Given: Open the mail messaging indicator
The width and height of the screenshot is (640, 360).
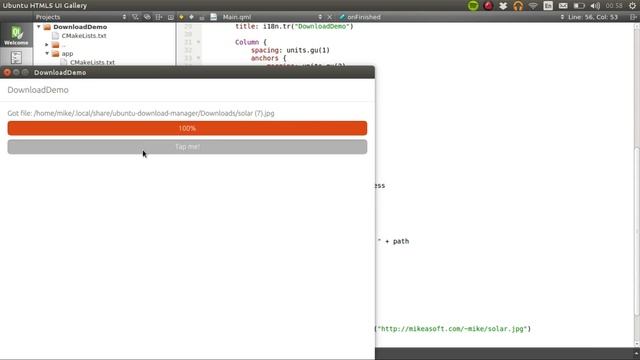Looking at the screenshot, I should pyautogui.click(x=563, y=6).
